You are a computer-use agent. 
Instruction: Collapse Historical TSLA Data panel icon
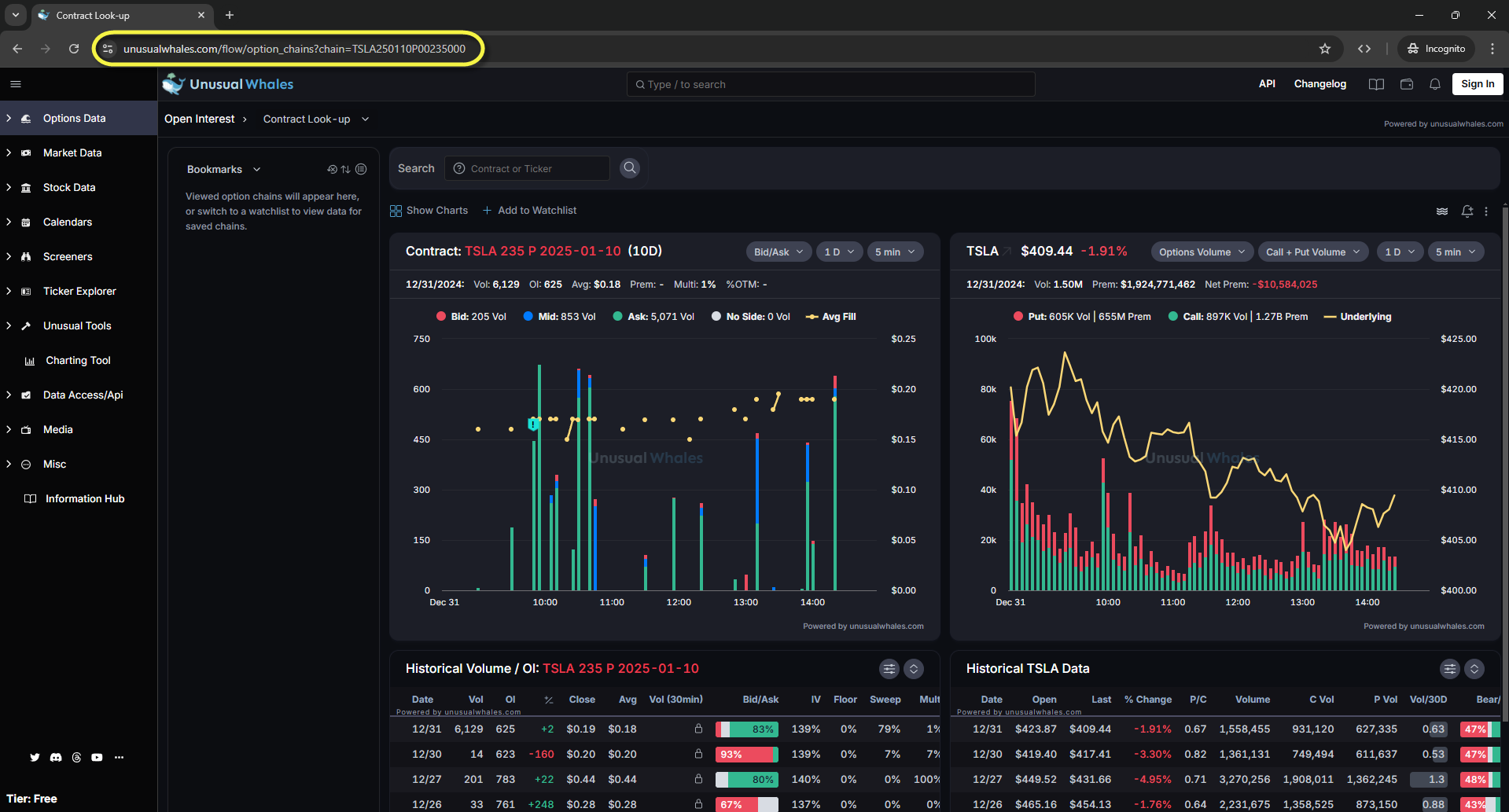pos(1474,669)
